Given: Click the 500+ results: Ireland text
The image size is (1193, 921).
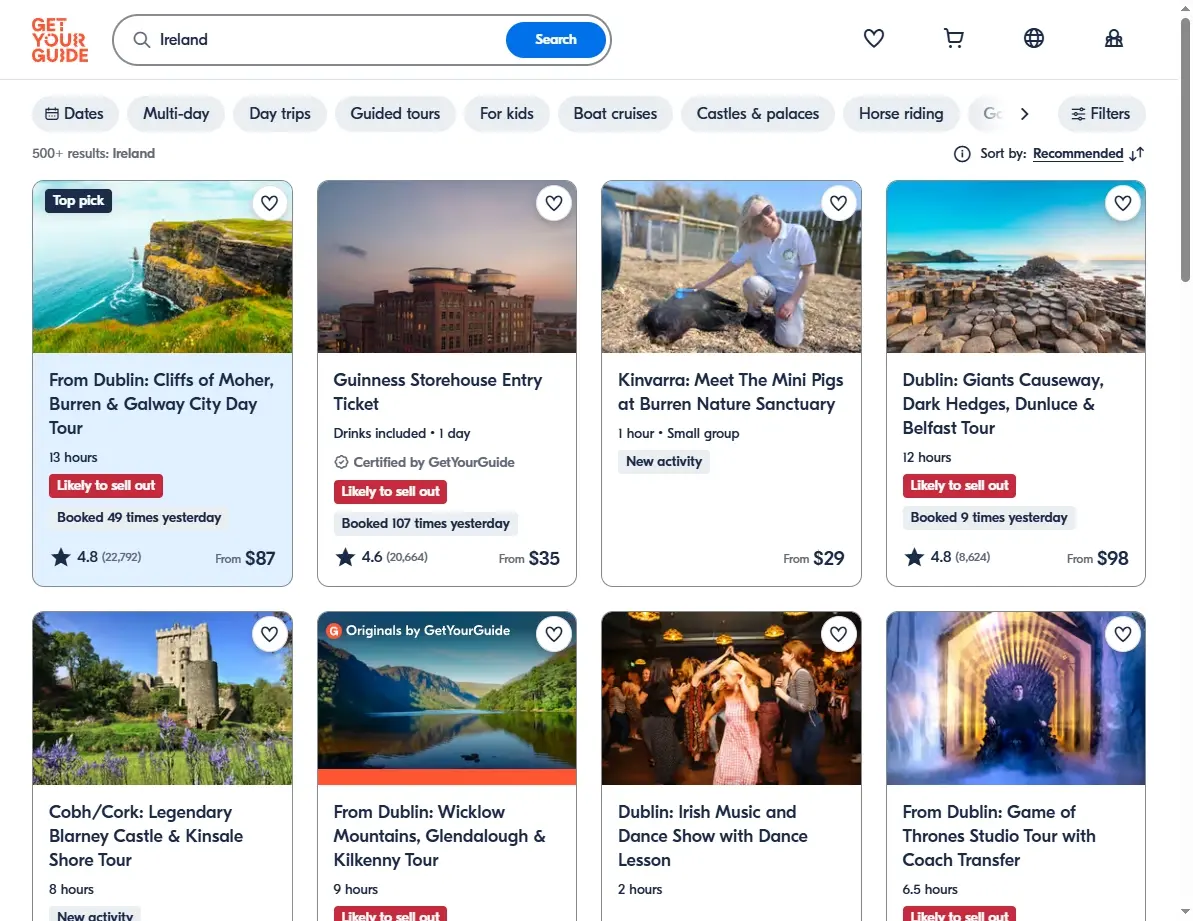Looking at the screenshot, I should coord(94,154).
